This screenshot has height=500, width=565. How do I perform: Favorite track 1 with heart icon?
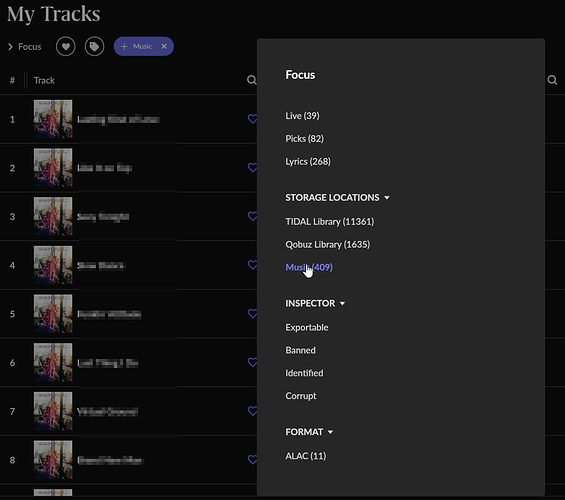pyautogui.click(x=253, y=119)
